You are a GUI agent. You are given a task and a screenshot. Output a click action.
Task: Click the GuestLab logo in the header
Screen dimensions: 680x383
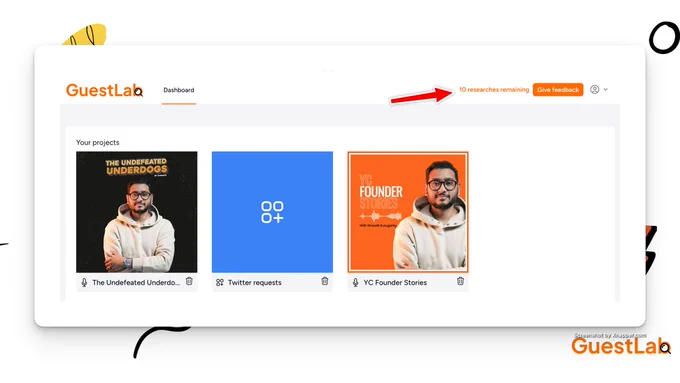pyautogui.click(x=104, y=90)
